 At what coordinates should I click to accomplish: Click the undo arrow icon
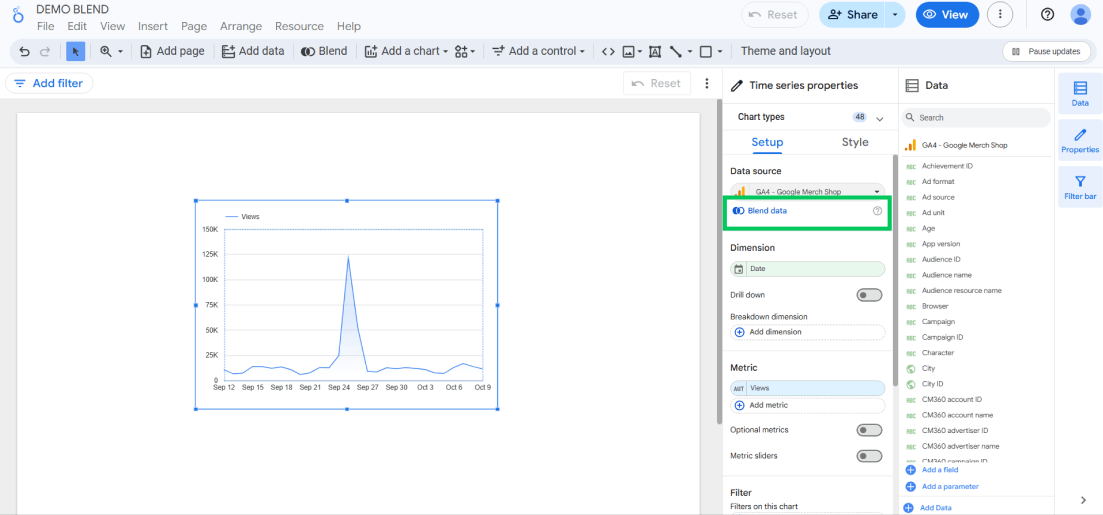[x=25, y=51]
